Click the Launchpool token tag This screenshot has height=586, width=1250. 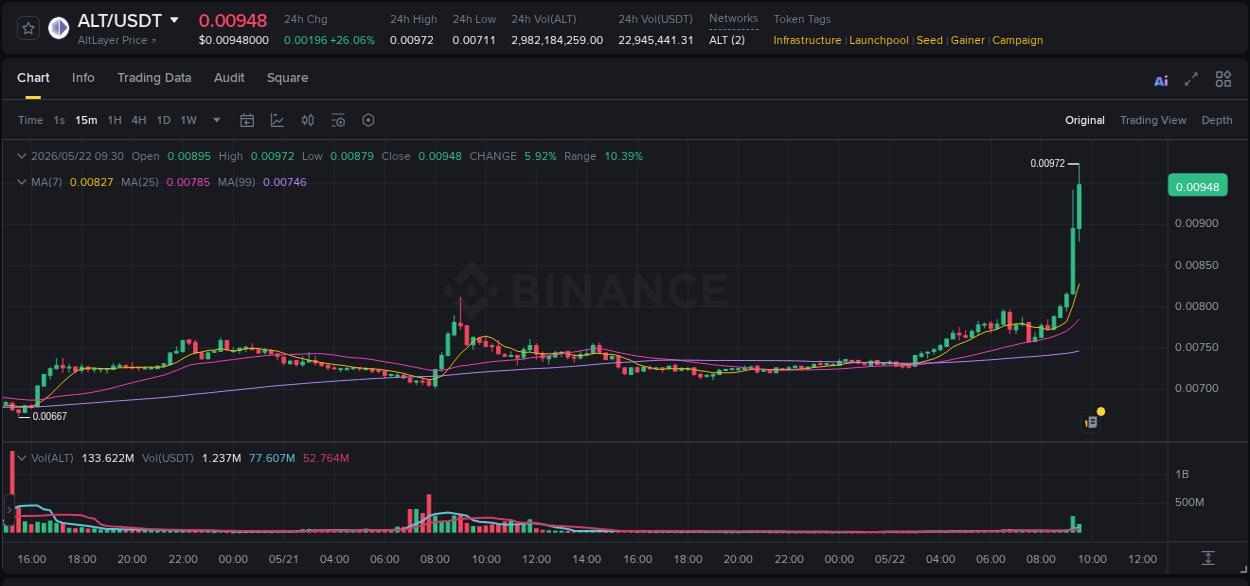pyautogui.click(x=879, y=40)
